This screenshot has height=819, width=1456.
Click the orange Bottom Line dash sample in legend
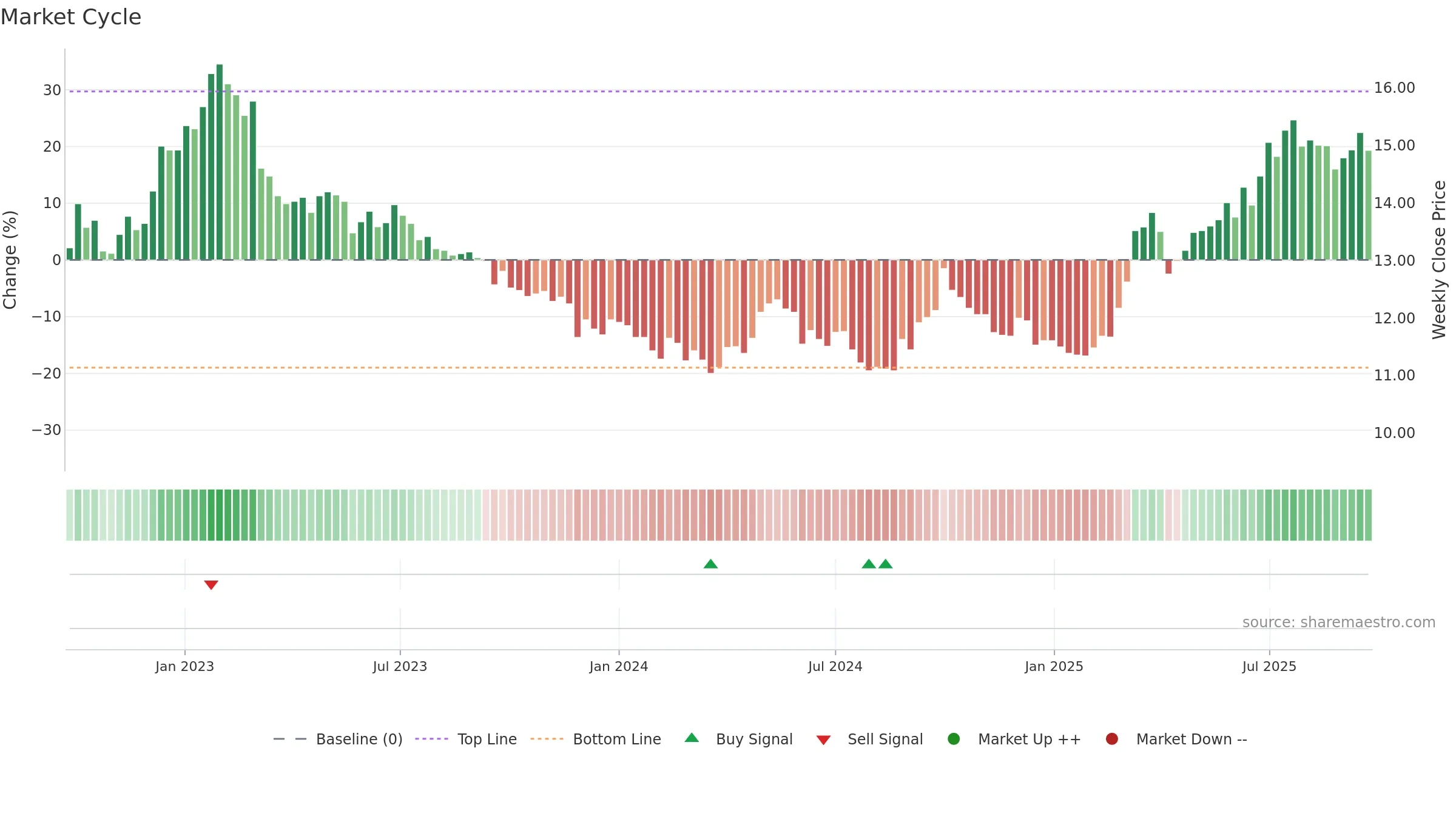(547, 739)
